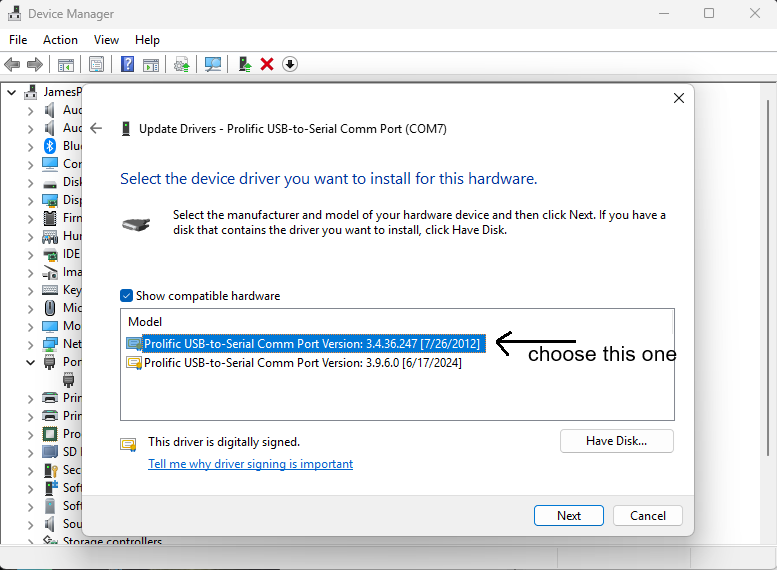Expand the Display adapters tree category

pyautogui.click(x=31, y=201)
